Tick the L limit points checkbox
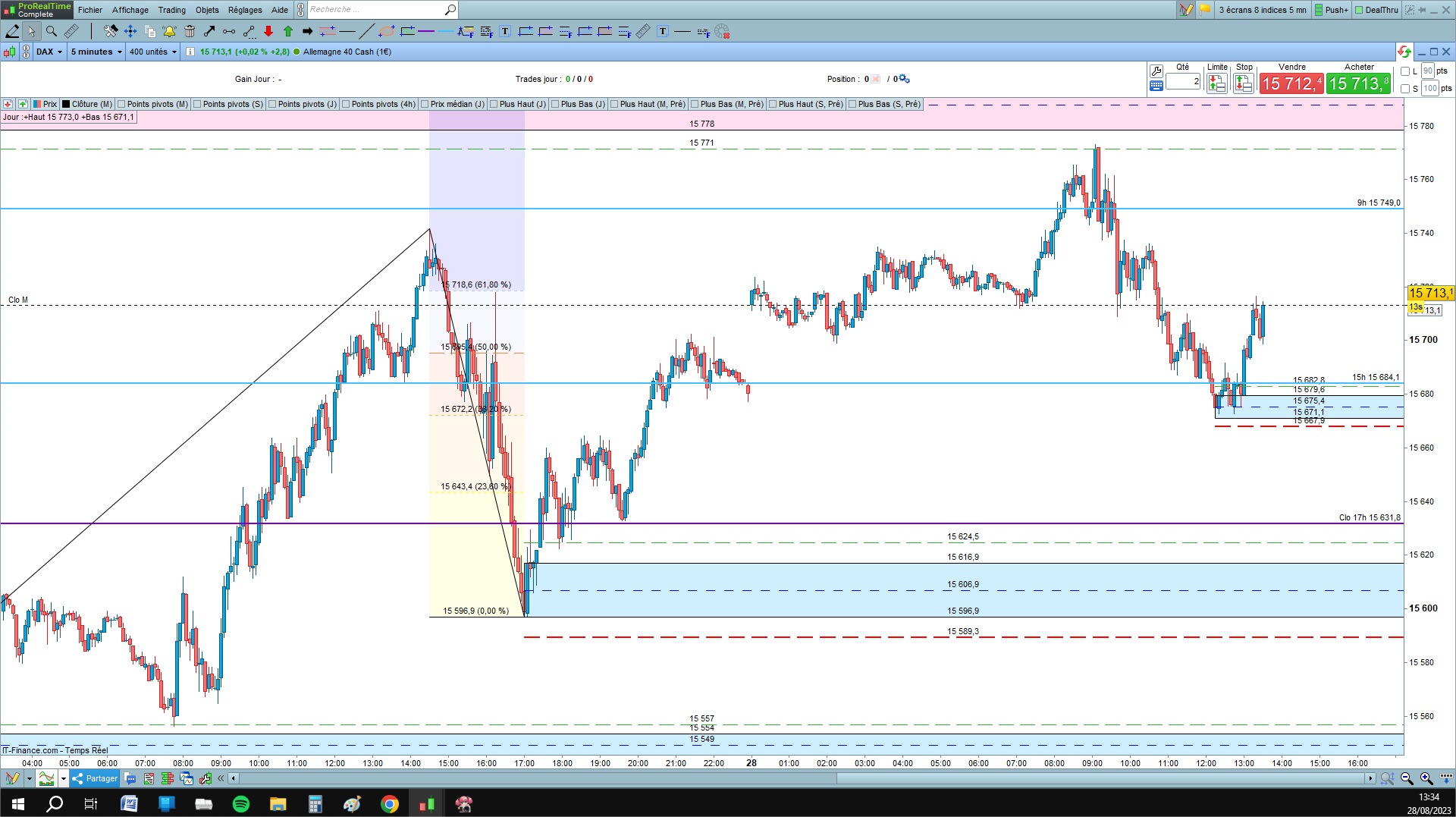The height and width of the screenshot is (817, 1456). click(x=1405, y=71)
